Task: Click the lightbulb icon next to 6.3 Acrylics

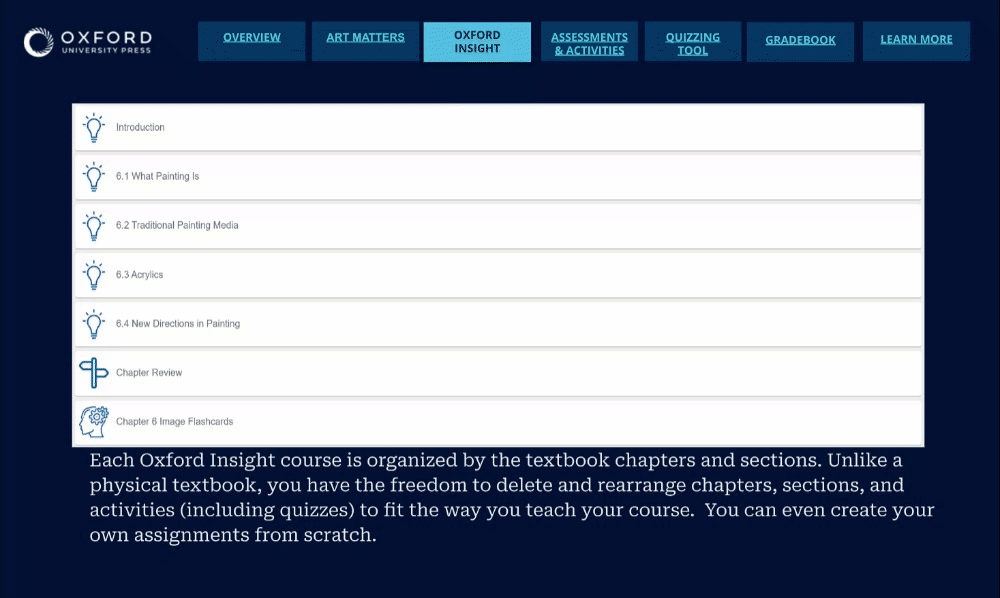Action: point(93,275)
